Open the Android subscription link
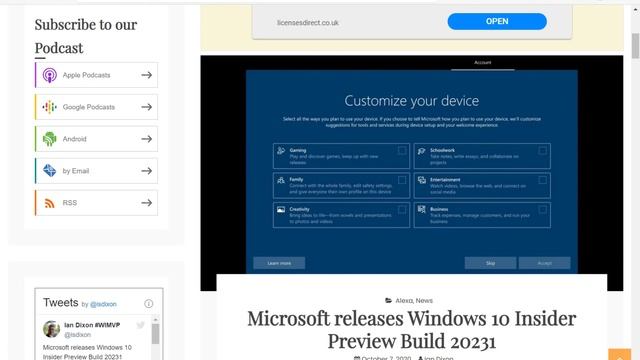 [96, 139]
